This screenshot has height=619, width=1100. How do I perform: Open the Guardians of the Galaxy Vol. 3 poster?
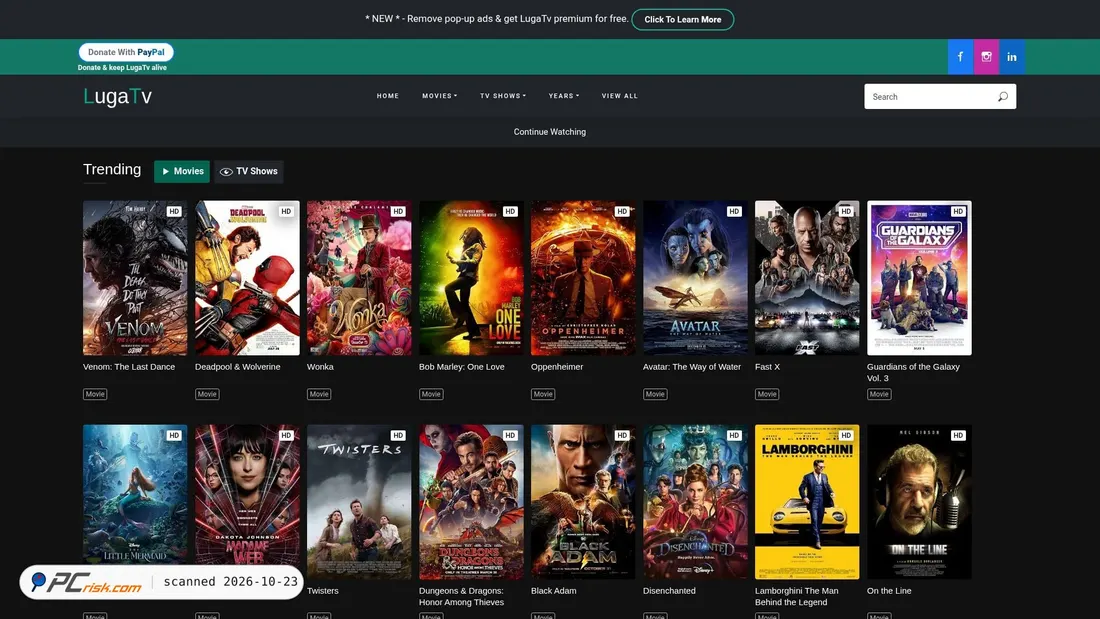[x=919, y=278]
